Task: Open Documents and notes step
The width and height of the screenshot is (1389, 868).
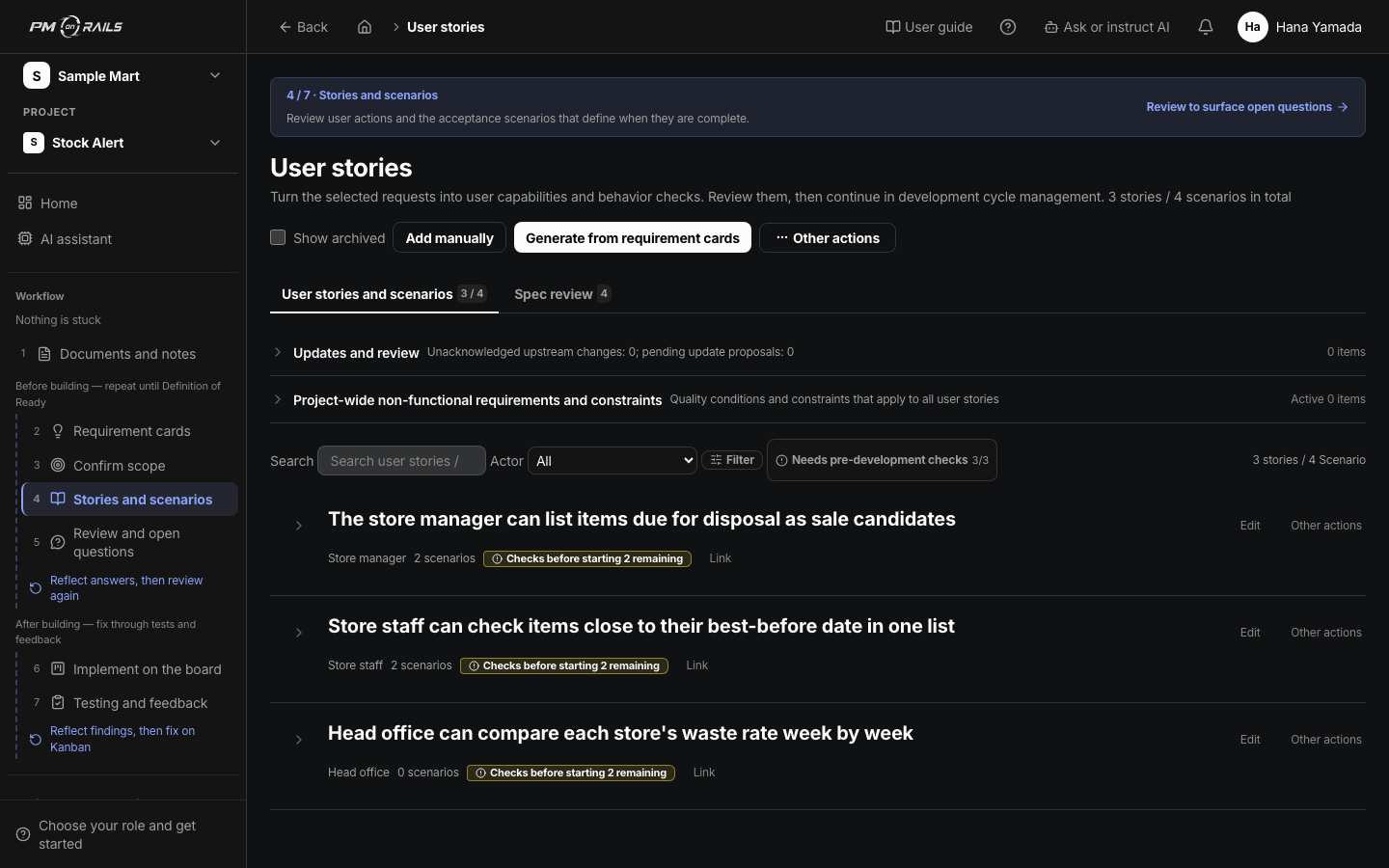Action: pyautogui.click(x=123, y=354)
